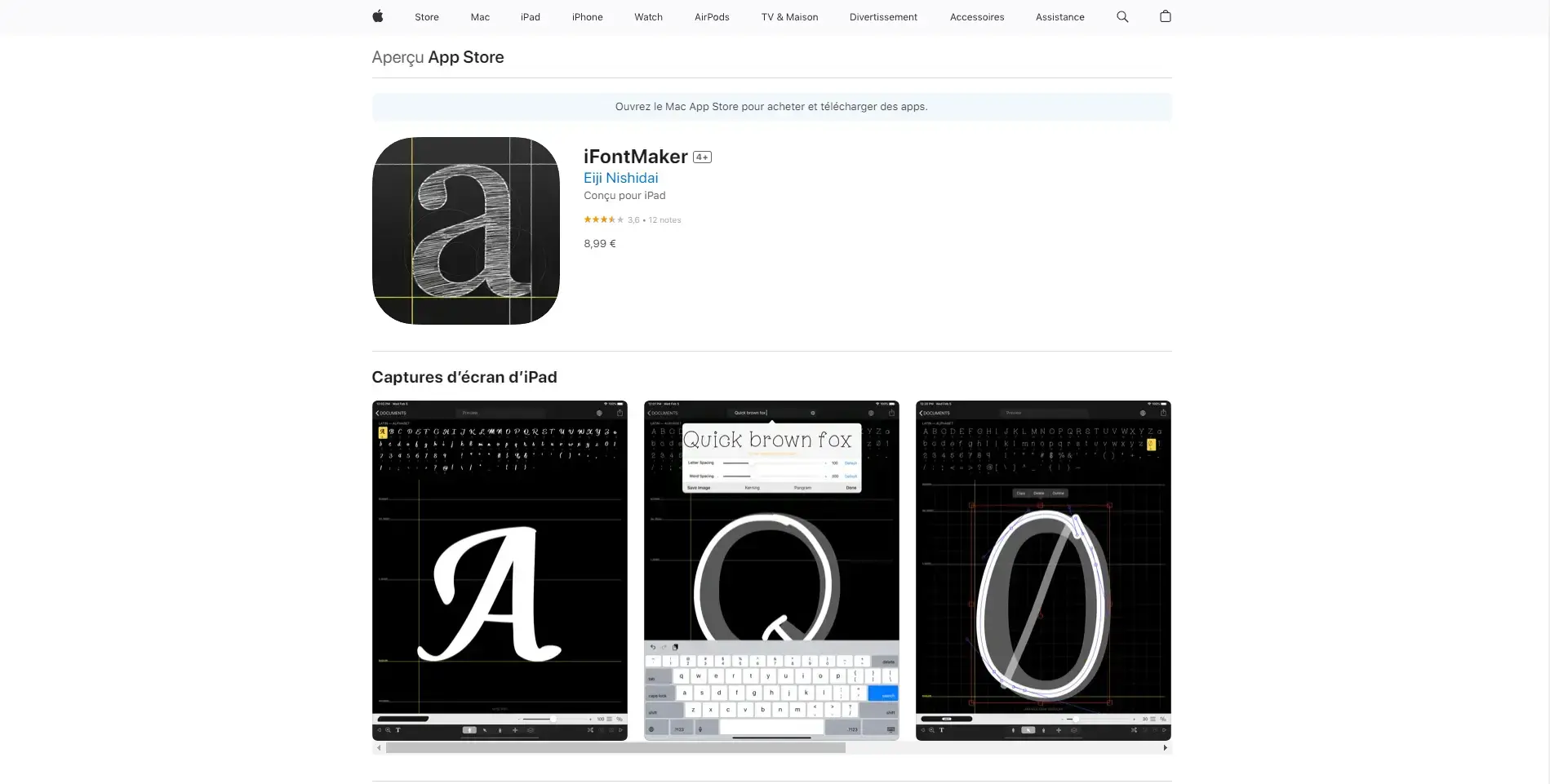Click the 3,6 • 12 notes text
This screenshot has height=784, width=1550.
point(654,220)
